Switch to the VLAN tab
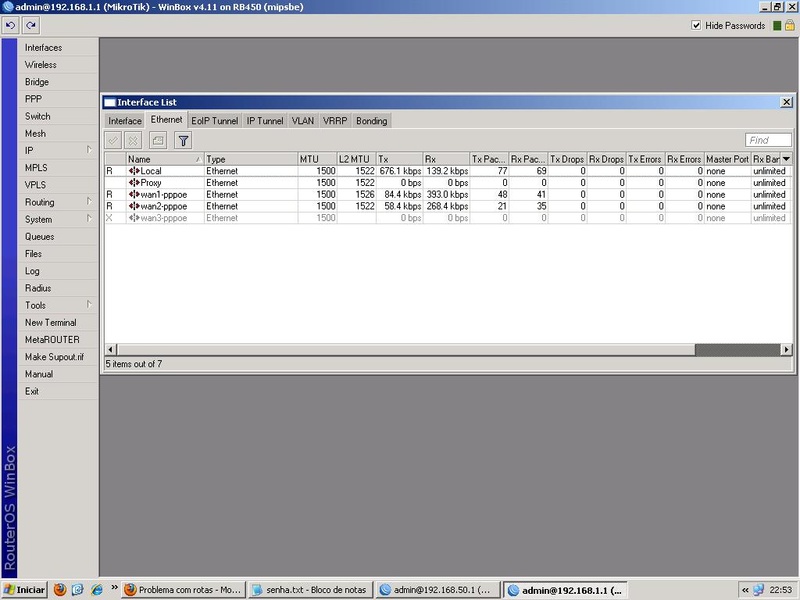800x600 pixels. pyautogui.click(x=303, y=121)
